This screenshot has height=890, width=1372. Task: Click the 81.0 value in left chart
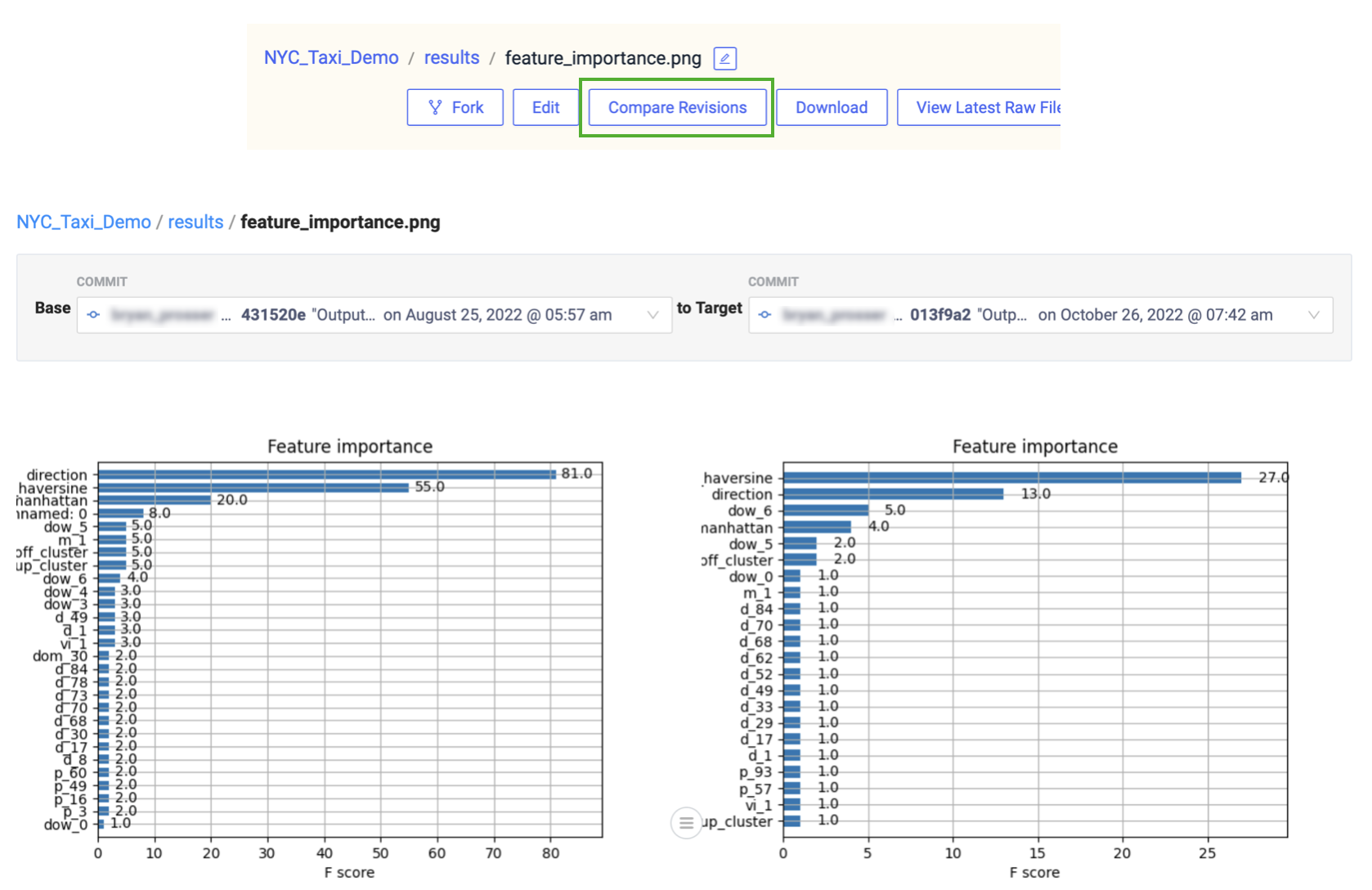(x=576, y=474)
